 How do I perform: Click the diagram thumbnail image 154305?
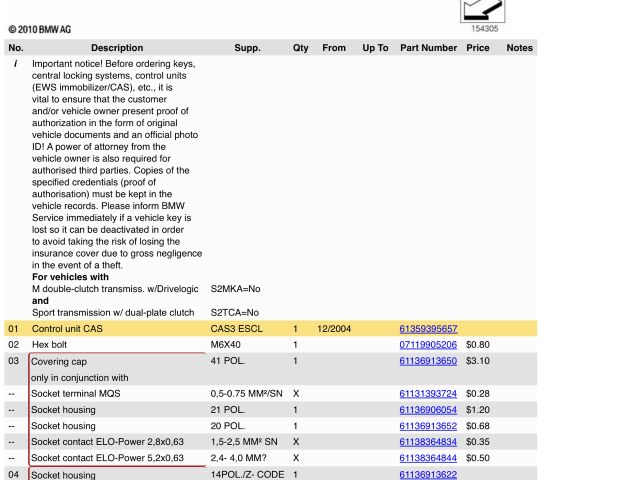482,10
